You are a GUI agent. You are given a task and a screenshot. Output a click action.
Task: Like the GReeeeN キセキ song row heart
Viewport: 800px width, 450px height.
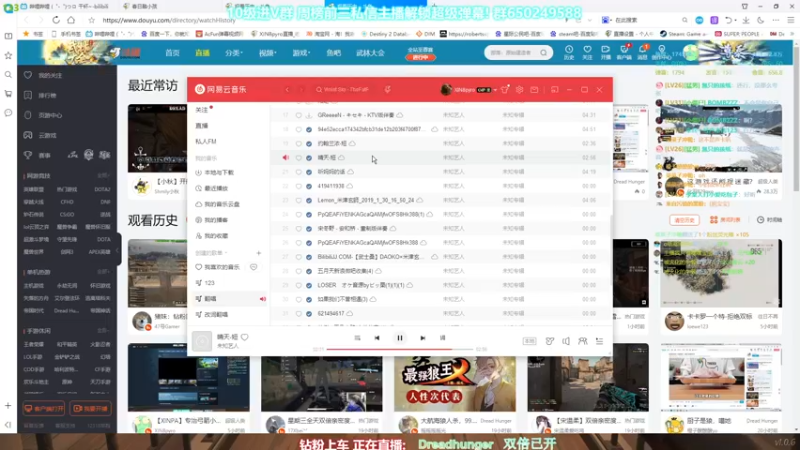(x=298, y=115)
